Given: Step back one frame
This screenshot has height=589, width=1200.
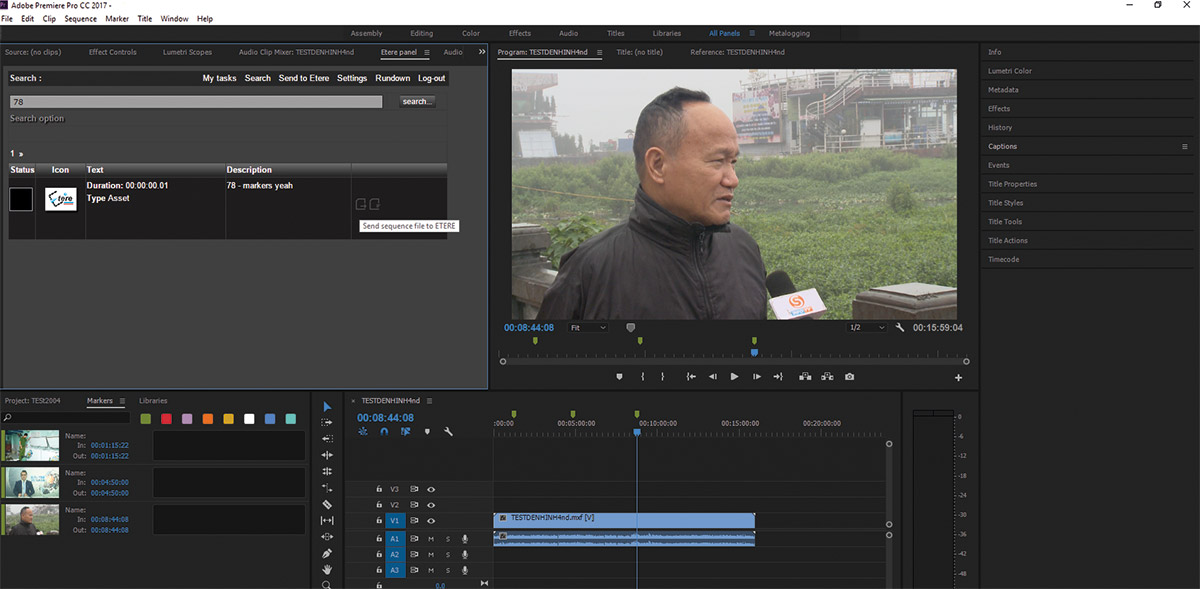Looking at the screenshot, I should (x=713, y=377).
